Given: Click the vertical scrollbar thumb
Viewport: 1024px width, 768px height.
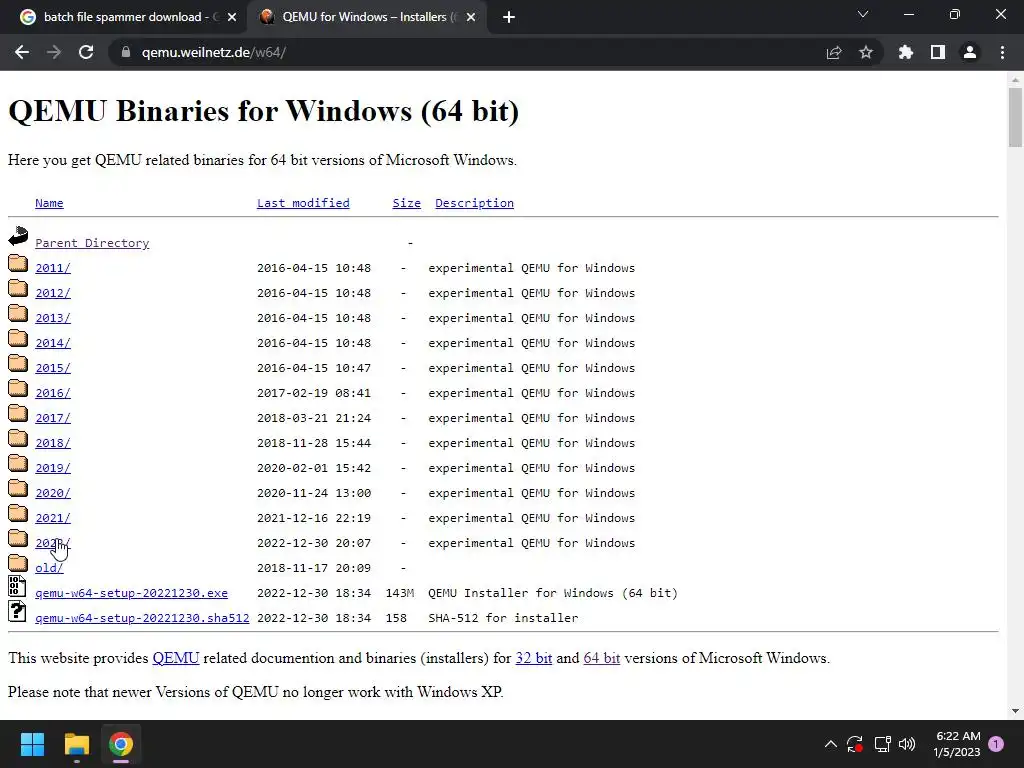Looking at the screenshot, I should [1015, 118].
